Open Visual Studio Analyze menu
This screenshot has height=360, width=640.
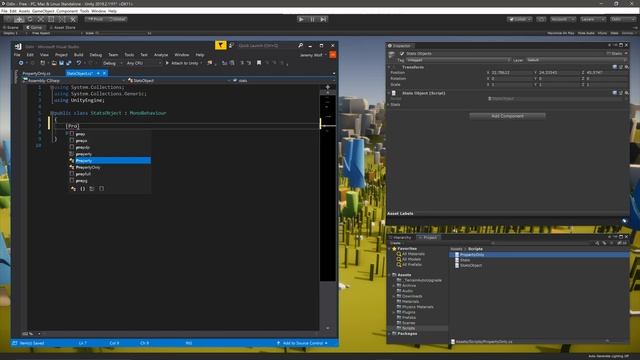tap(161, 55)
